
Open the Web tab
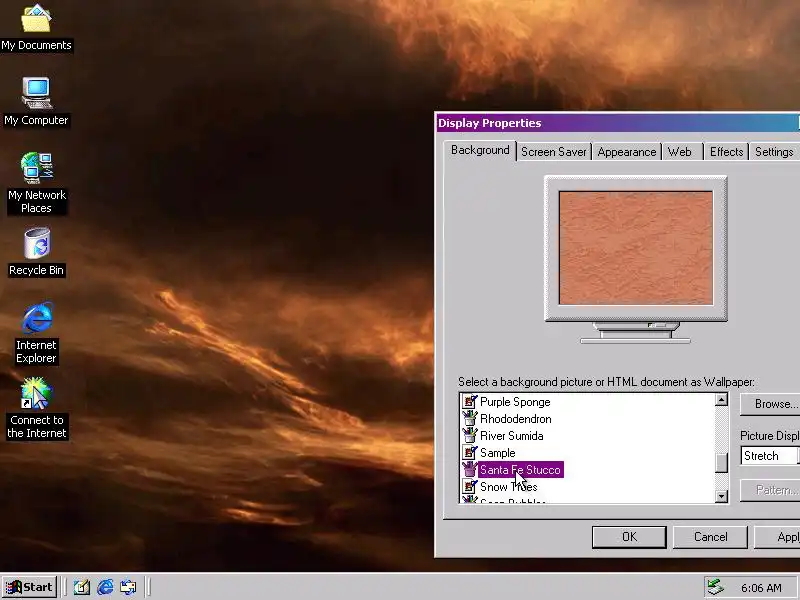[680, 152]
